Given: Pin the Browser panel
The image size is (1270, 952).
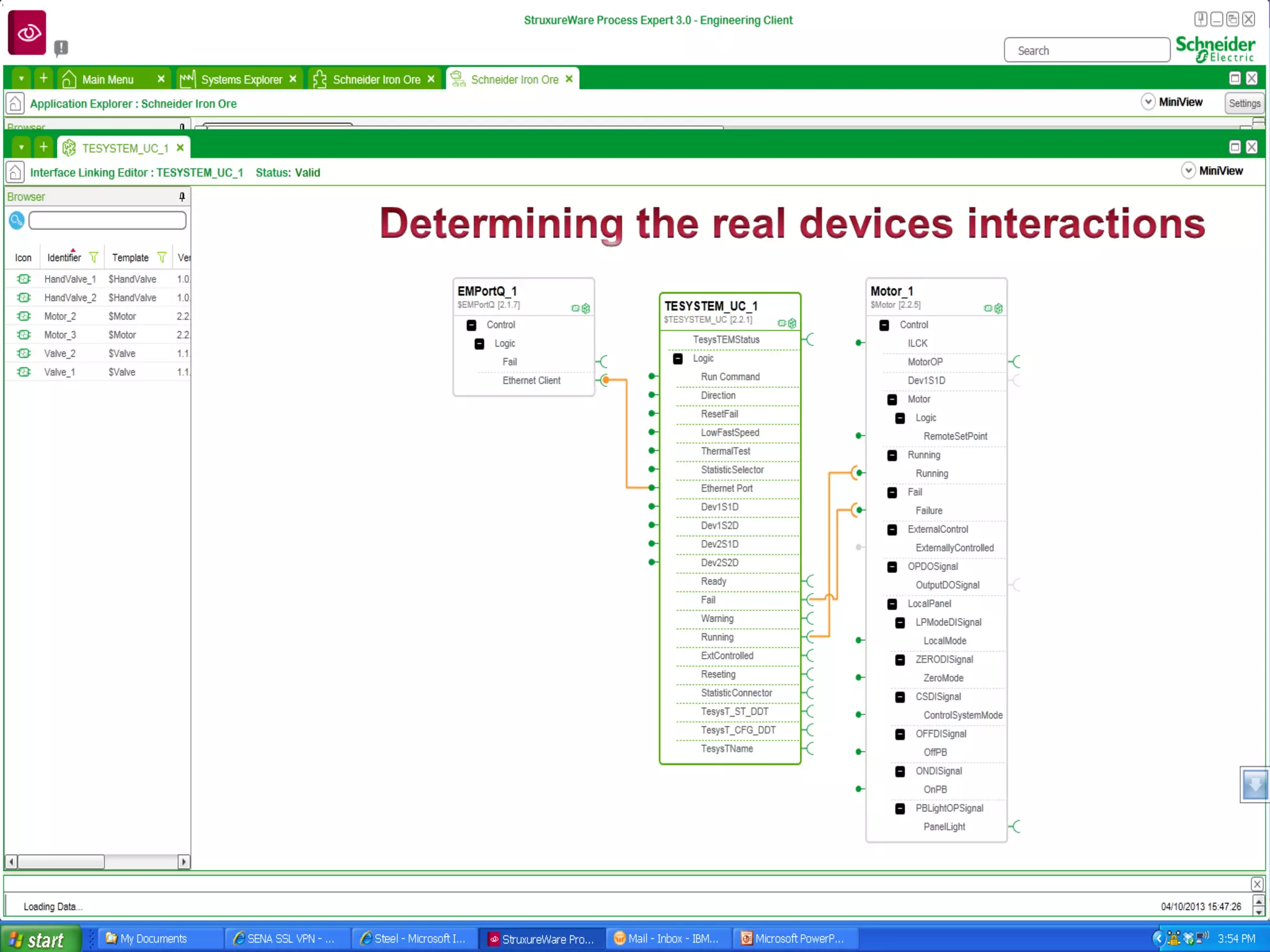Looking at the screenshot, I should coord(182,196).
